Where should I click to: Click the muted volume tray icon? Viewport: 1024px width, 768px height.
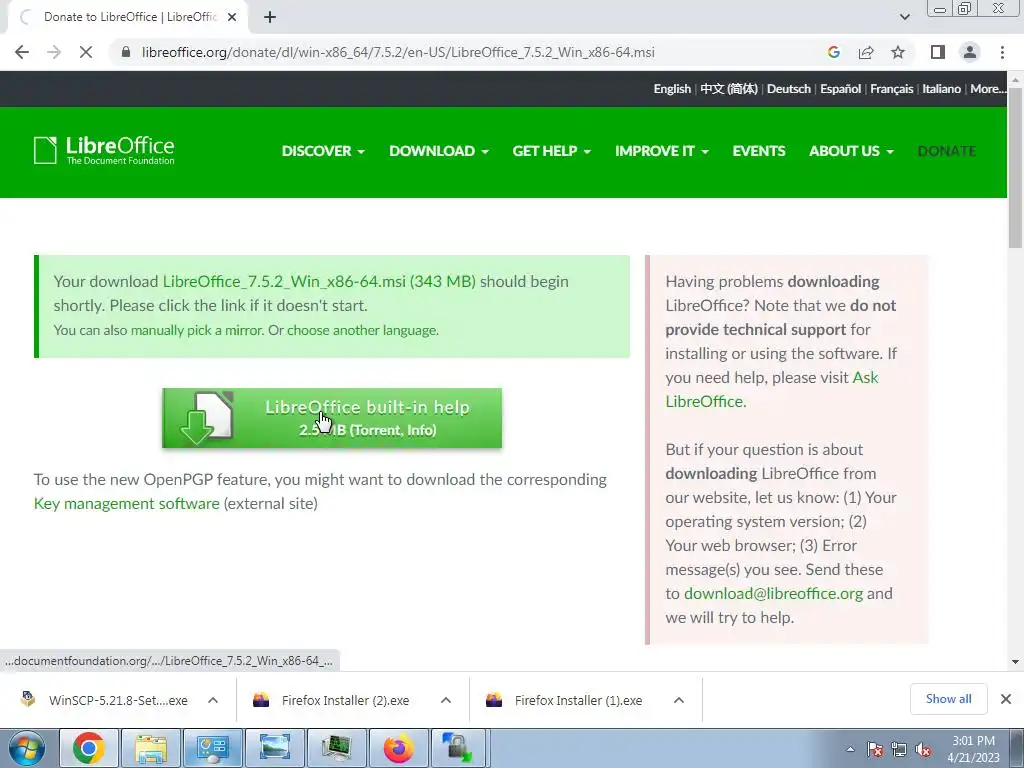[x=923, y=750]
